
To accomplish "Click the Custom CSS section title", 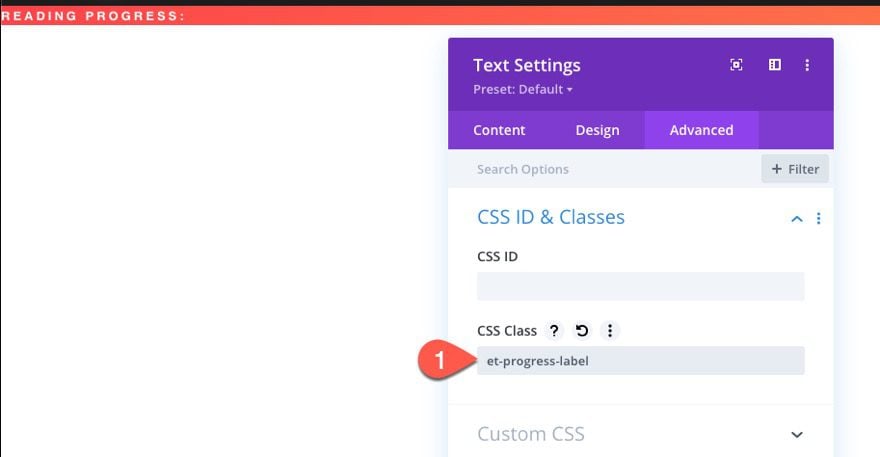I will pos(531,434).
